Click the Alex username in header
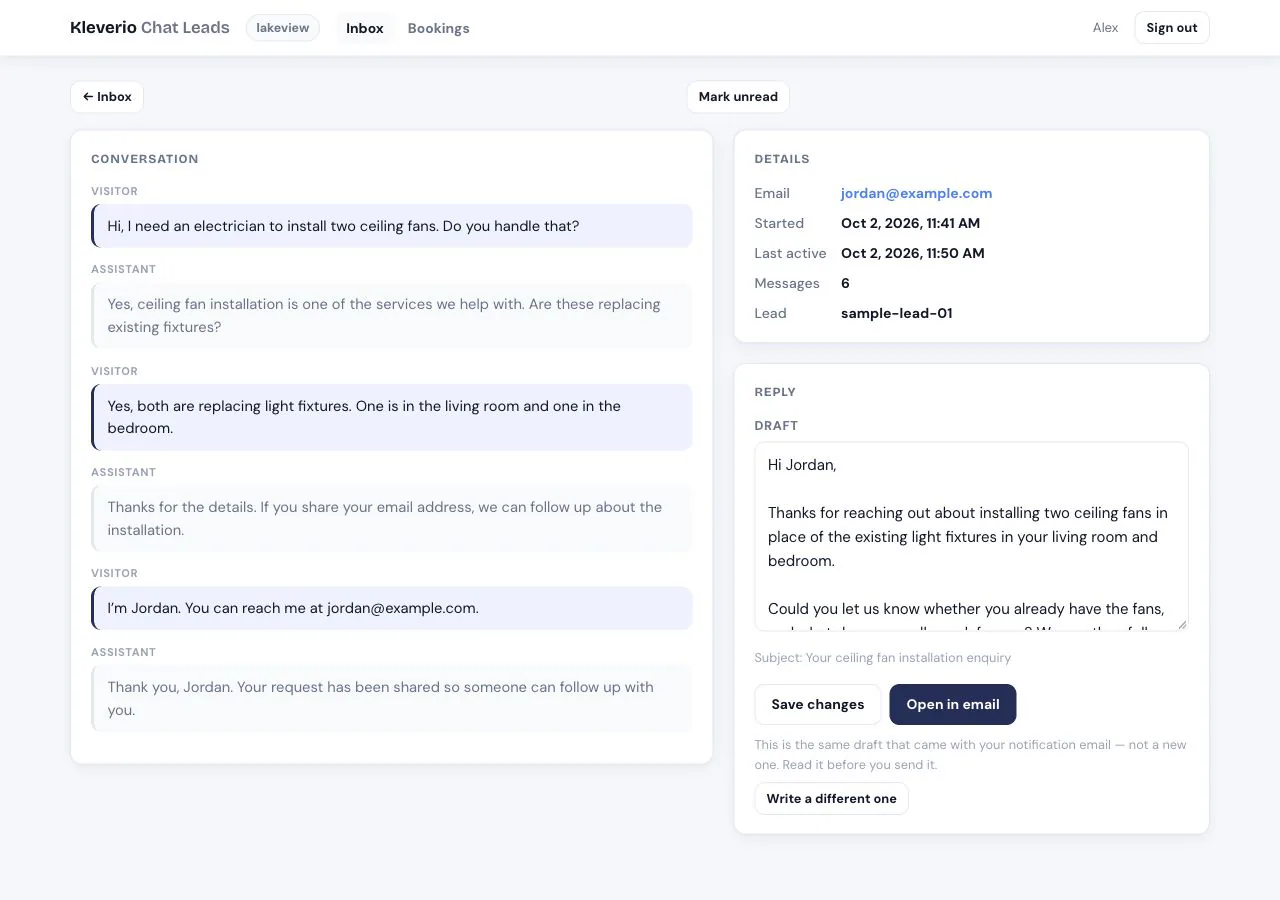 [x=1105, y=28]
